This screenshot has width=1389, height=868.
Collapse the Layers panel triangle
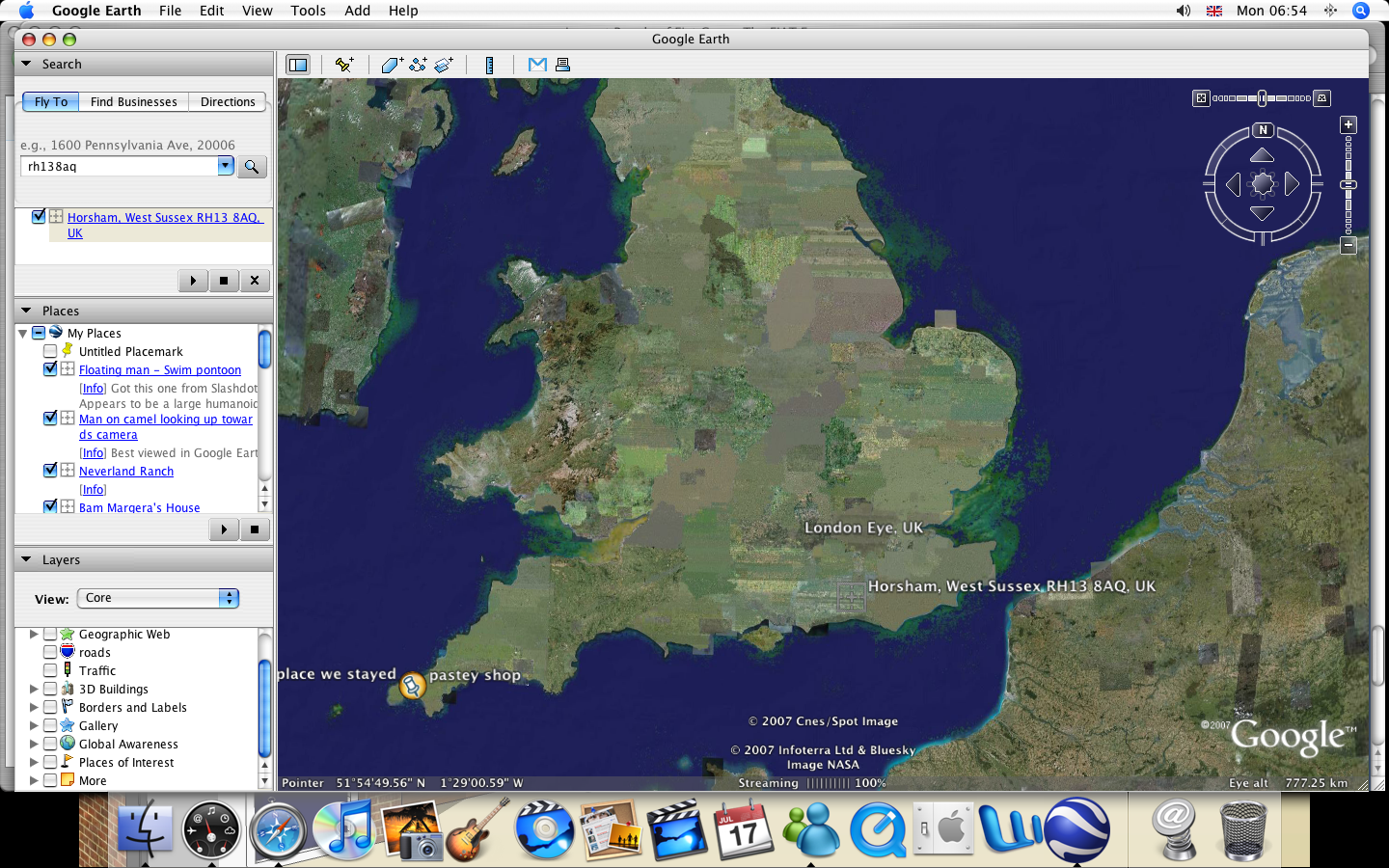27,560
